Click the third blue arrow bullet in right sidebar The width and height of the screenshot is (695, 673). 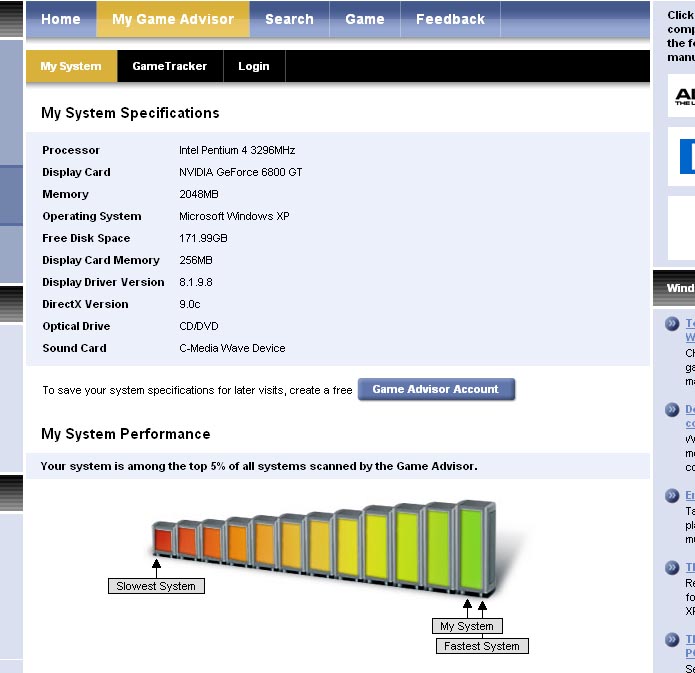pos(672,495)
